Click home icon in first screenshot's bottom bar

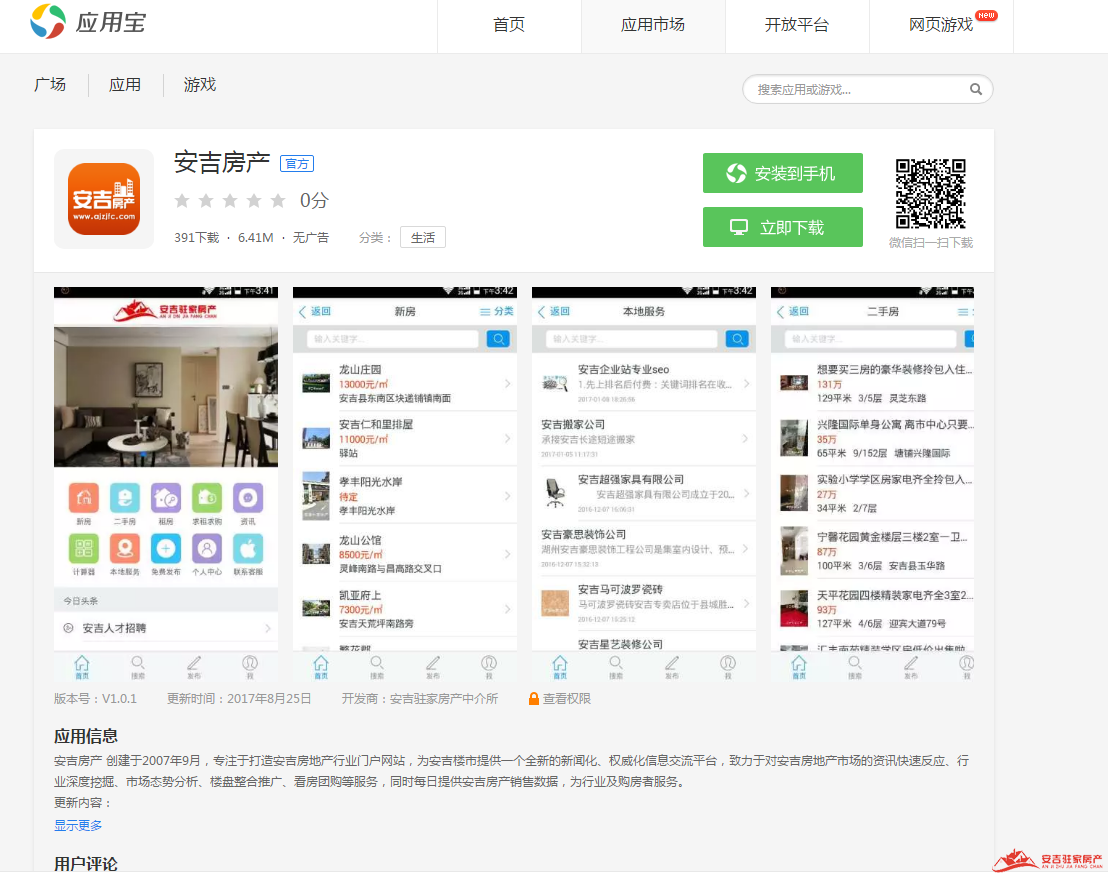[x=82, y=667]
